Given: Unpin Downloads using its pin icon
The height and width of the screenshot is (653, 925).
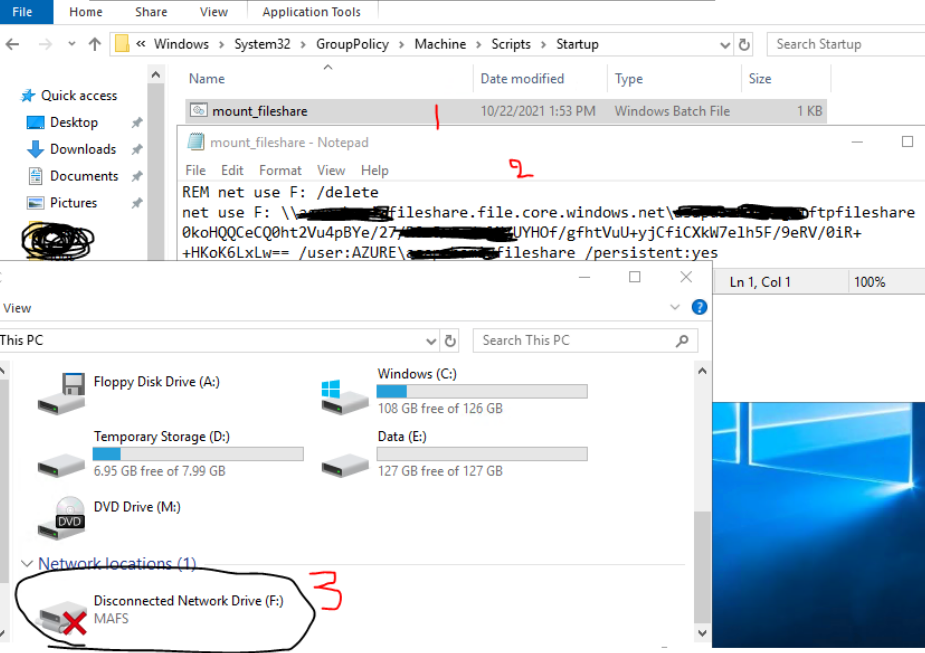Looking at the screenshot, I should (137, 149).
